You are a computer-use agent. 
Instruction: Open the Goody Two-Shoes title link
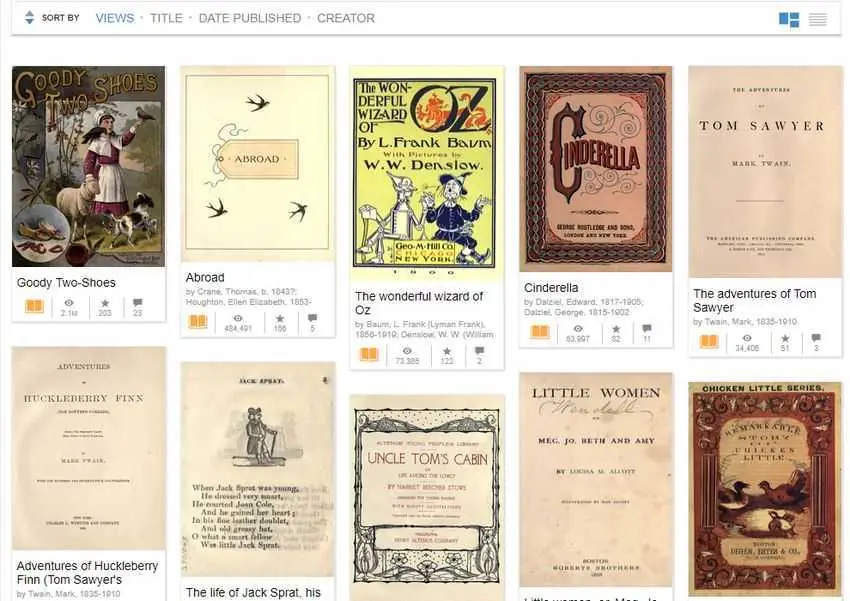pyautogui.click(x=66, y=283)
